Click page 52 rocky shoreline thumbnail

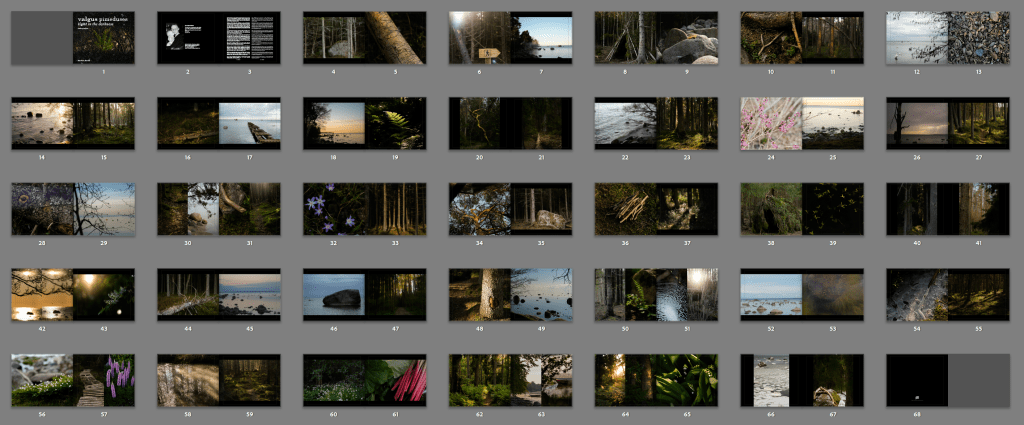pyautogui.click(x=771, y=294)
